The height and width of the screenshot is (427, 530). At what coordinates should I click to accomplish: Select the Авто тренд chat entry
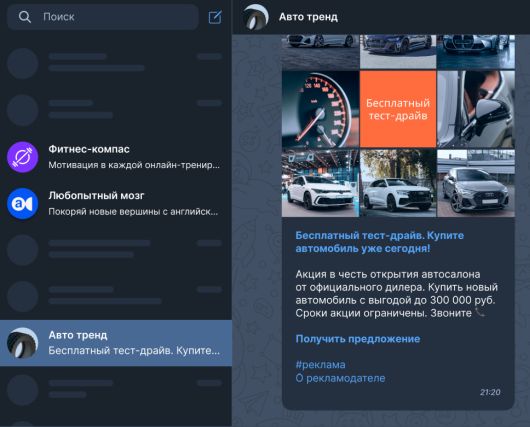116,343
